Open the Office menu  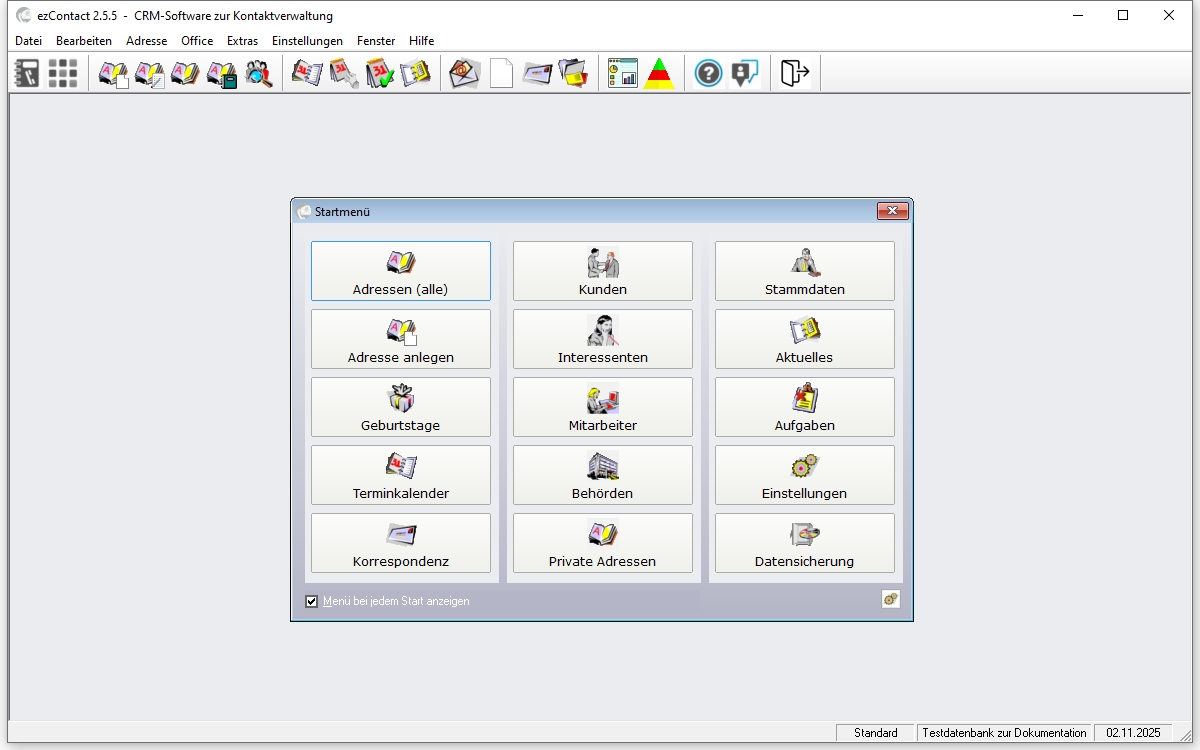[197, 41]
